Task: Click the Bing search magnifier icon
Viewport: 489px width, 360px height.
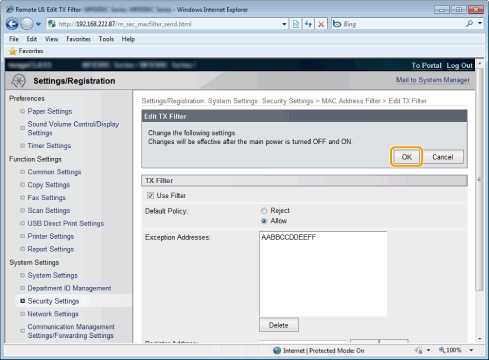Action: tap(470, 23)
